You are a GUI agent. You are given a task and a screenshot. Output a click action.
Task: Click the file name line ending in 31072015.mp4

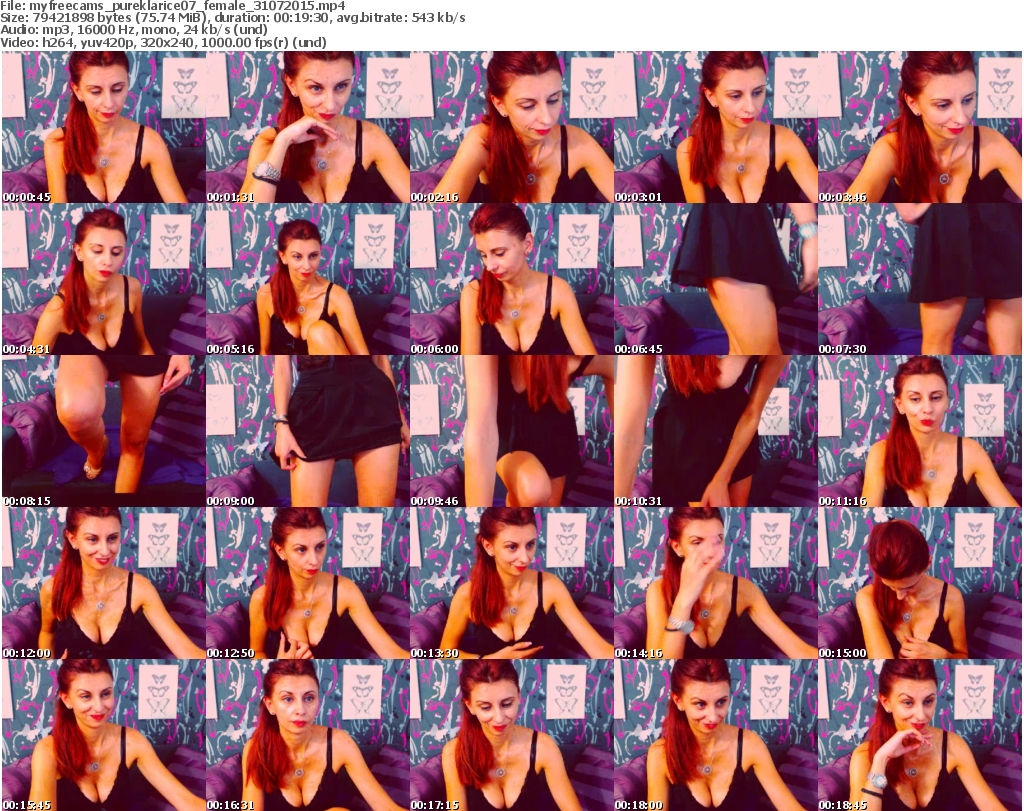(x=173, y=6)
